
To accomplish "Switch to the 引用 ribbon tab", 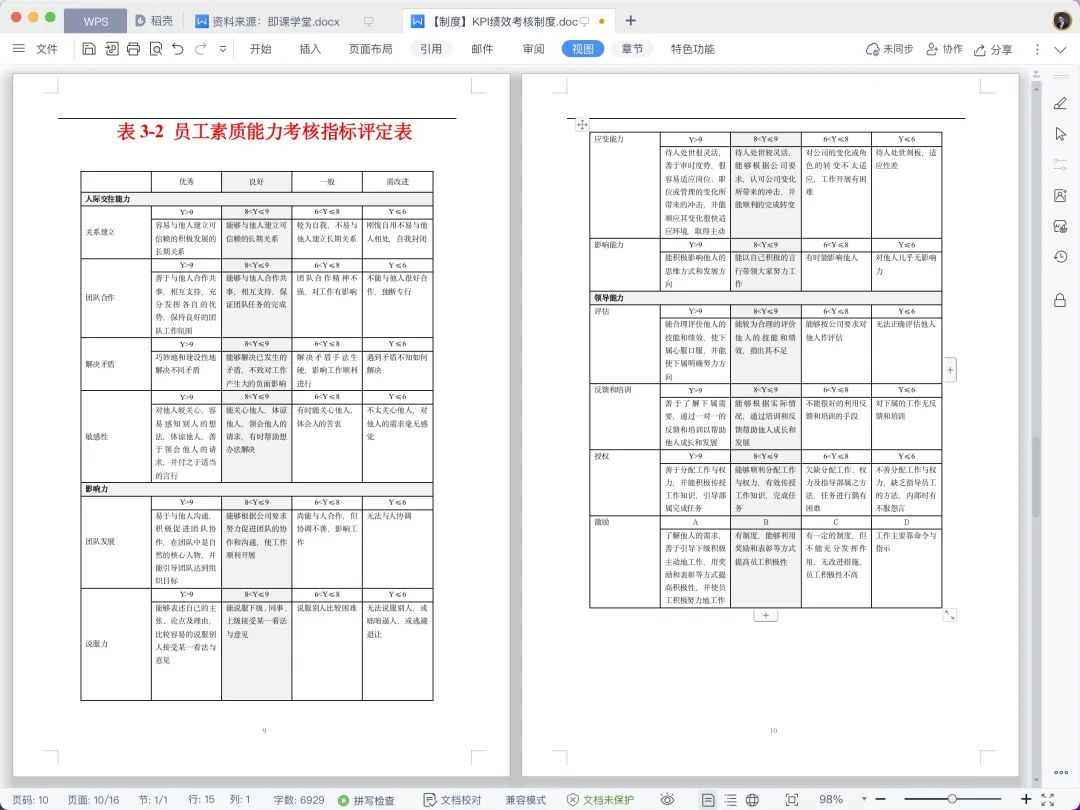I will pyautogui.click(x=431, y=49).
